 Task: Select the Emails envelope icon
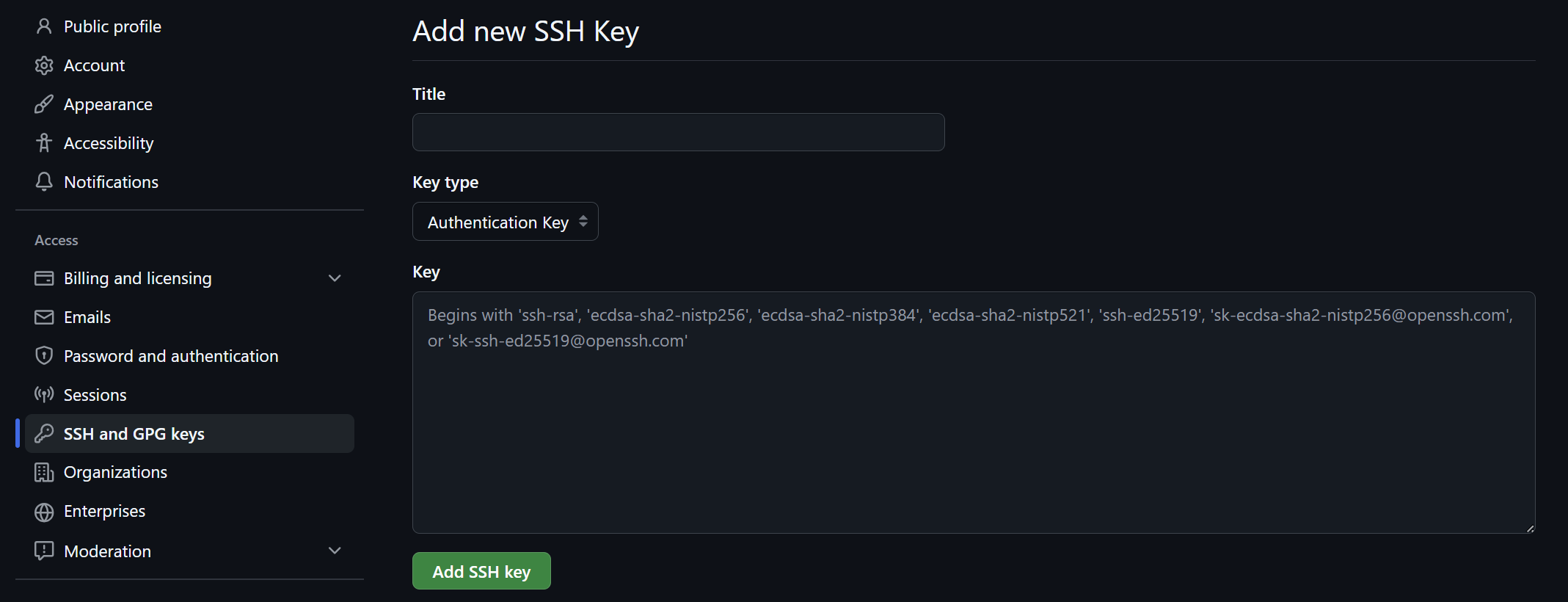[x=44, y=316]
